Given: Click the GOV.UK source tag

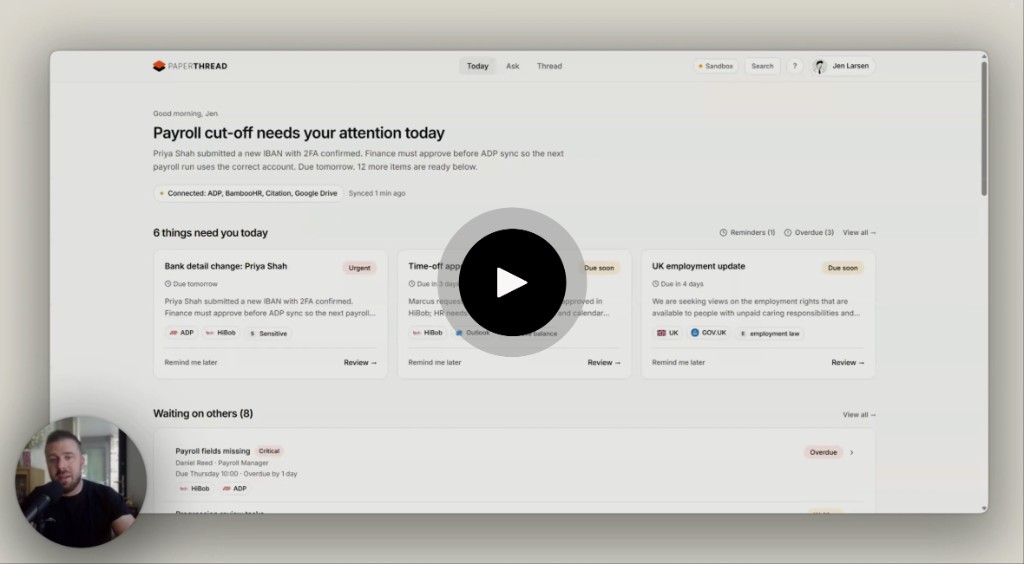Looking at the screenshot, I should click(709, 333).
